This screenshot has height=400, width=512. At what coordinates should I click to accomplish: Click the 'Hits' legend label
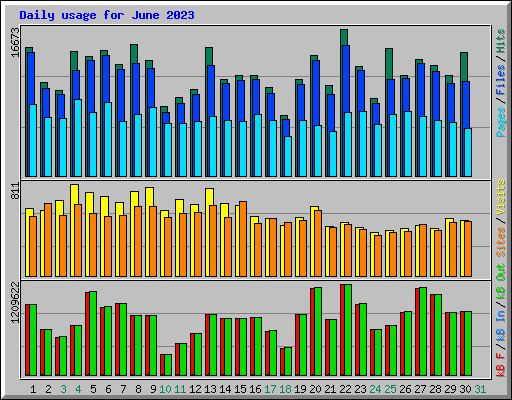click(501, 41)
